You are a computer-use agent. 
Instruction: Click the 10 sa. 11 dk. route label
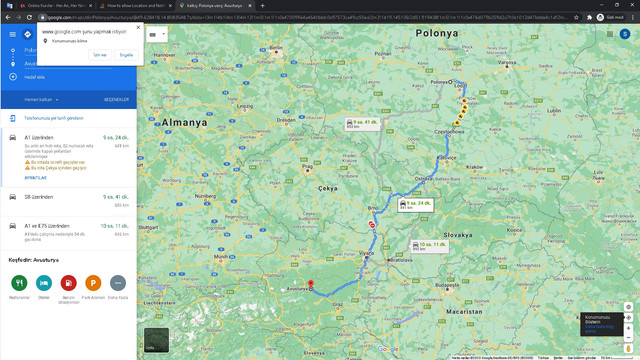click(430, 246)
